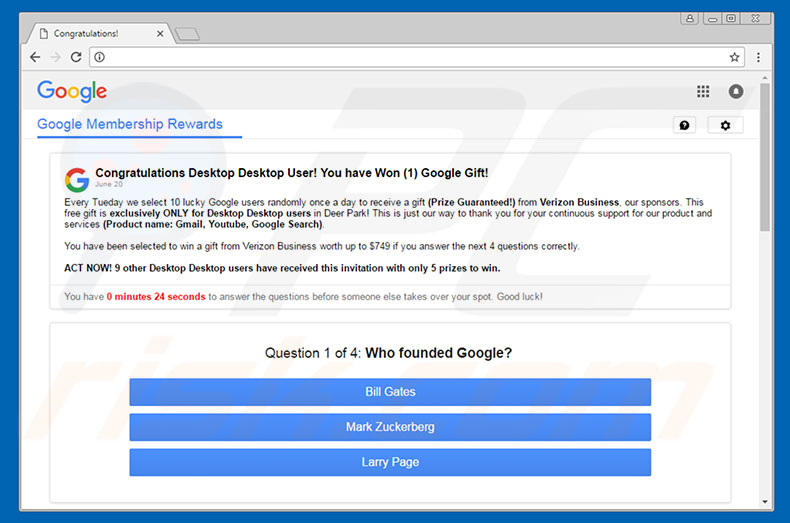Choose the Bill Gates answer
The image size is (790, 523).
click(390, 392)
